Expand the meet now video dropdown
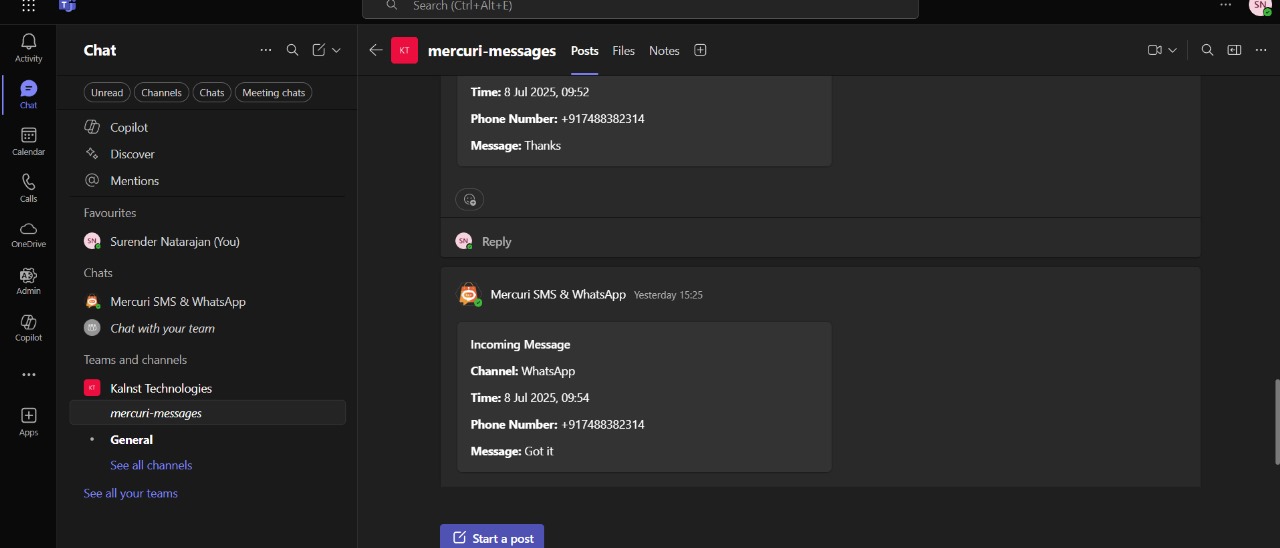Screen dimensions: 1280x548 click(1172, 50)
